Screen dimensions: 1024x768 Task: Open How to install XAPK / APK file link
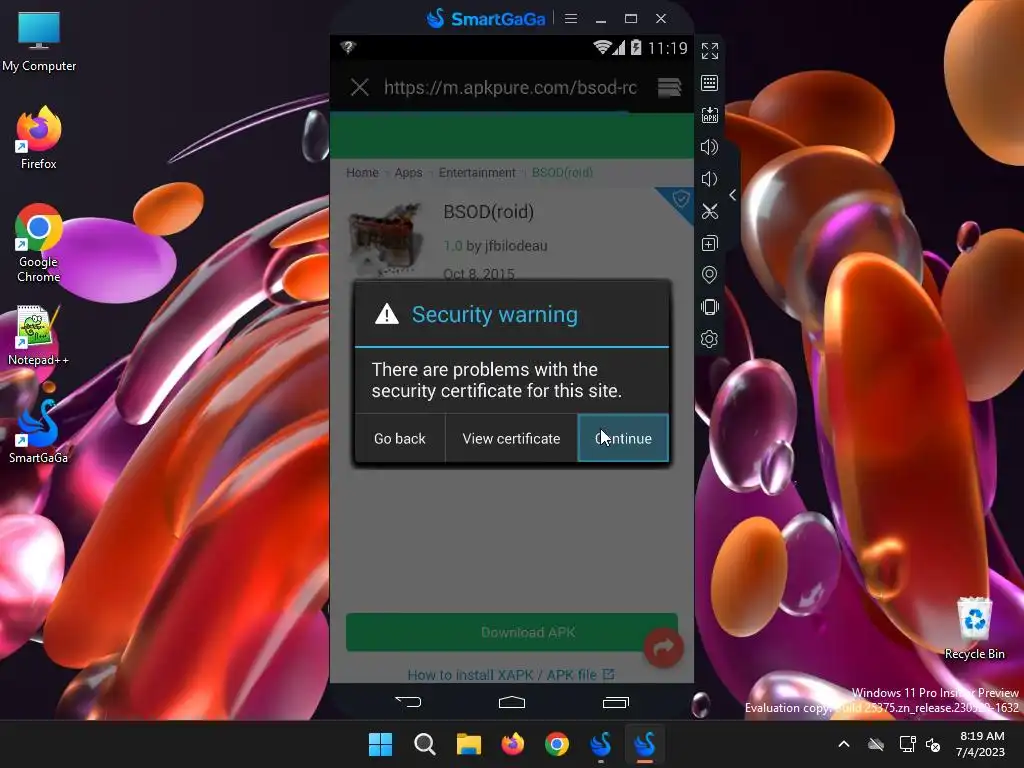(511, 675)
